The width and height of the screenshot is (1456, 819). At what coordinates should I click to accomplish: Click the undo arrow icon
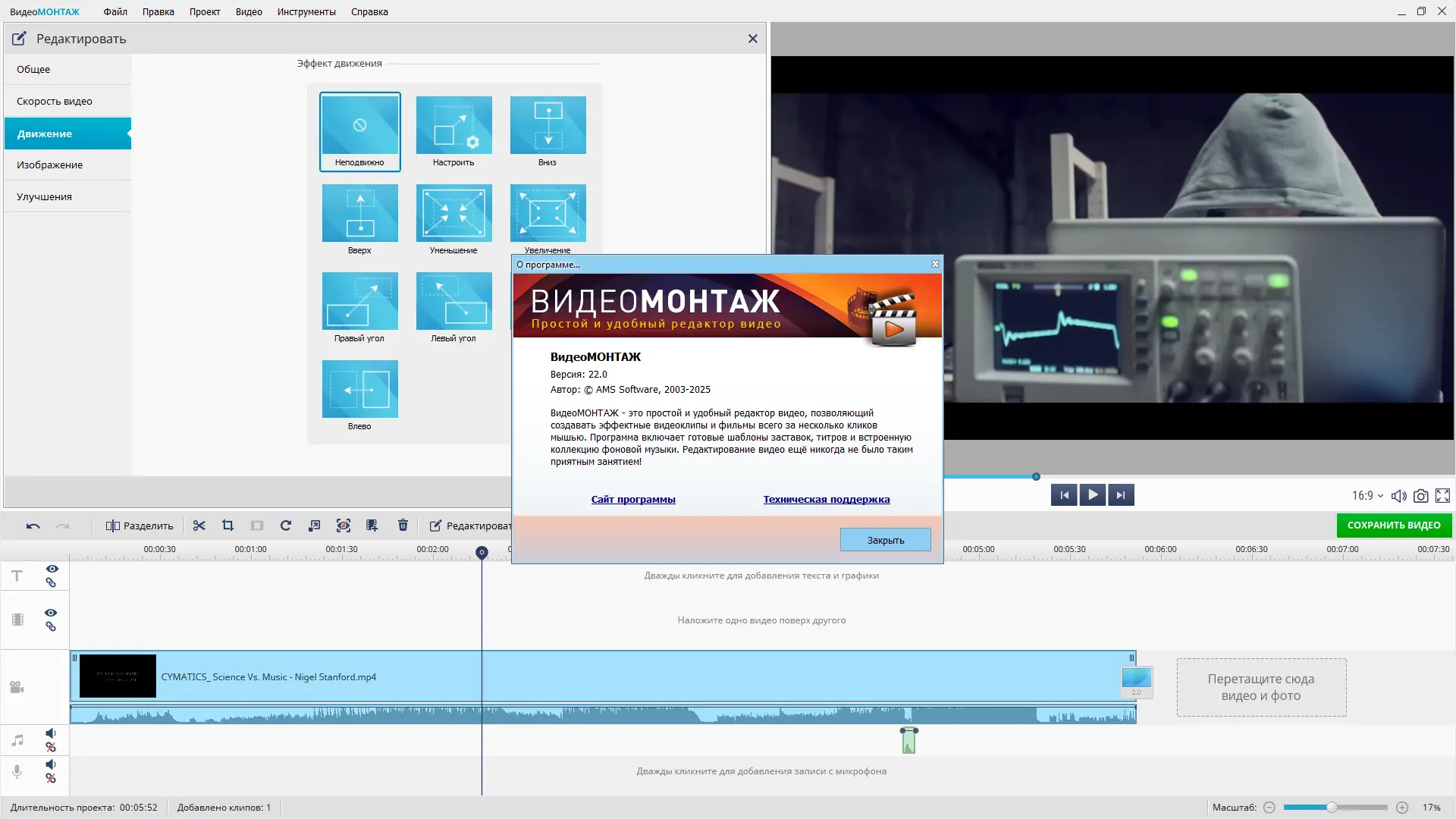[x=33, y=526]
